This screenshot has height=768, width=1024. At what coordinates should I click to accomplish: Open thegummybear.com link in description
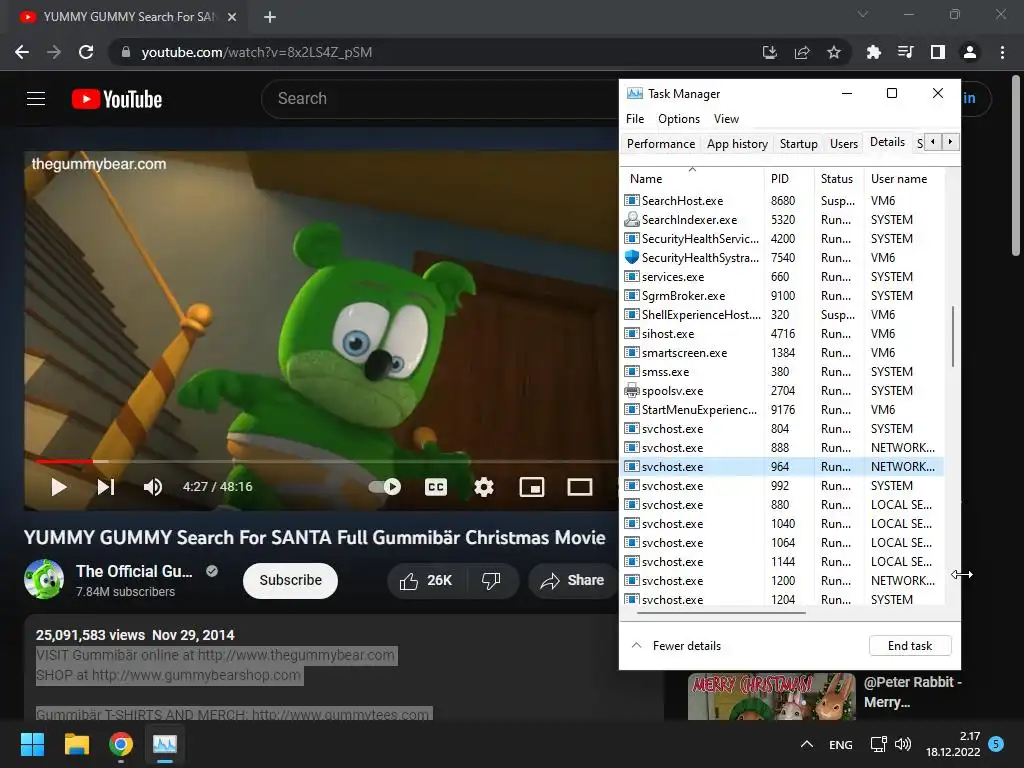pos(296,655)
